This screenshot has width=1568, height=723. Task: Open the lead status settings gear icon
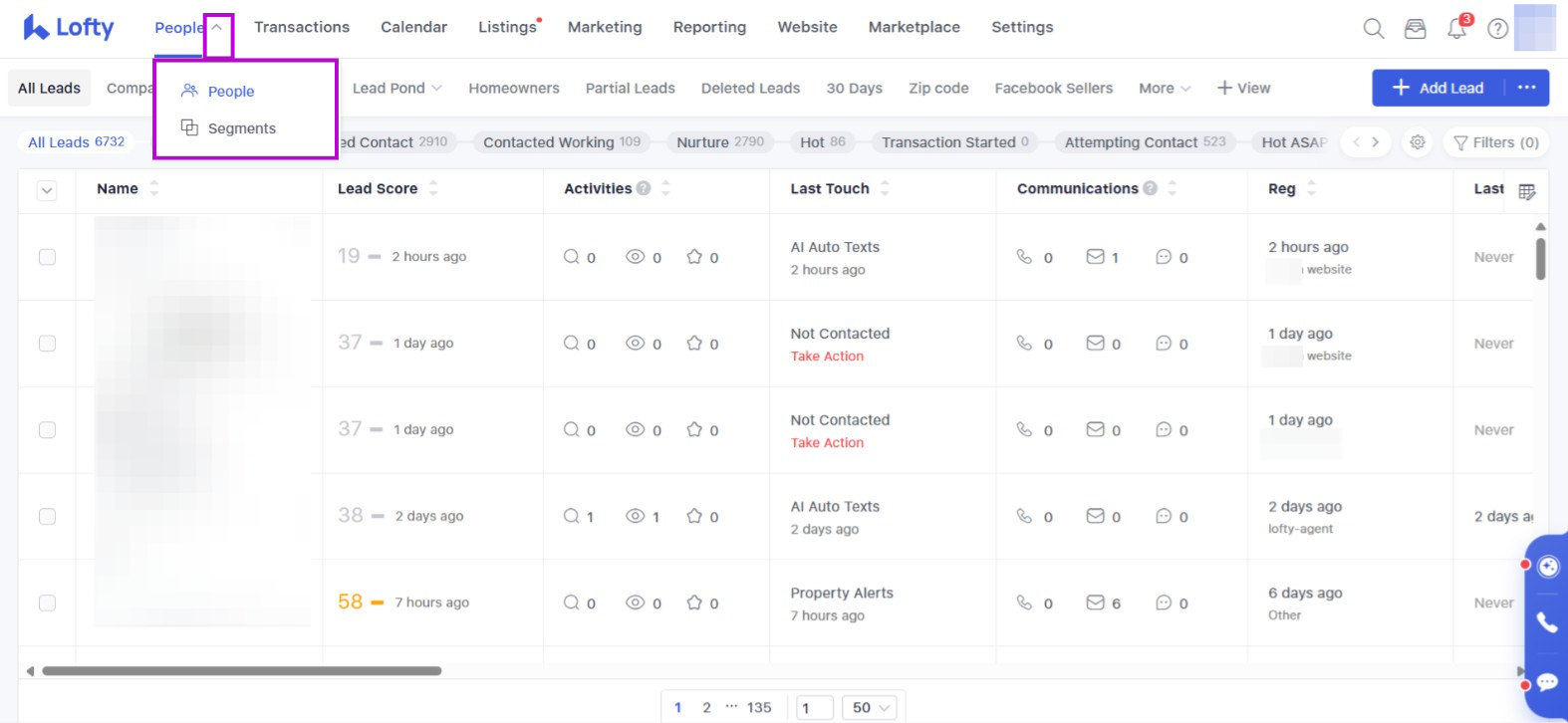(1418, 142)
